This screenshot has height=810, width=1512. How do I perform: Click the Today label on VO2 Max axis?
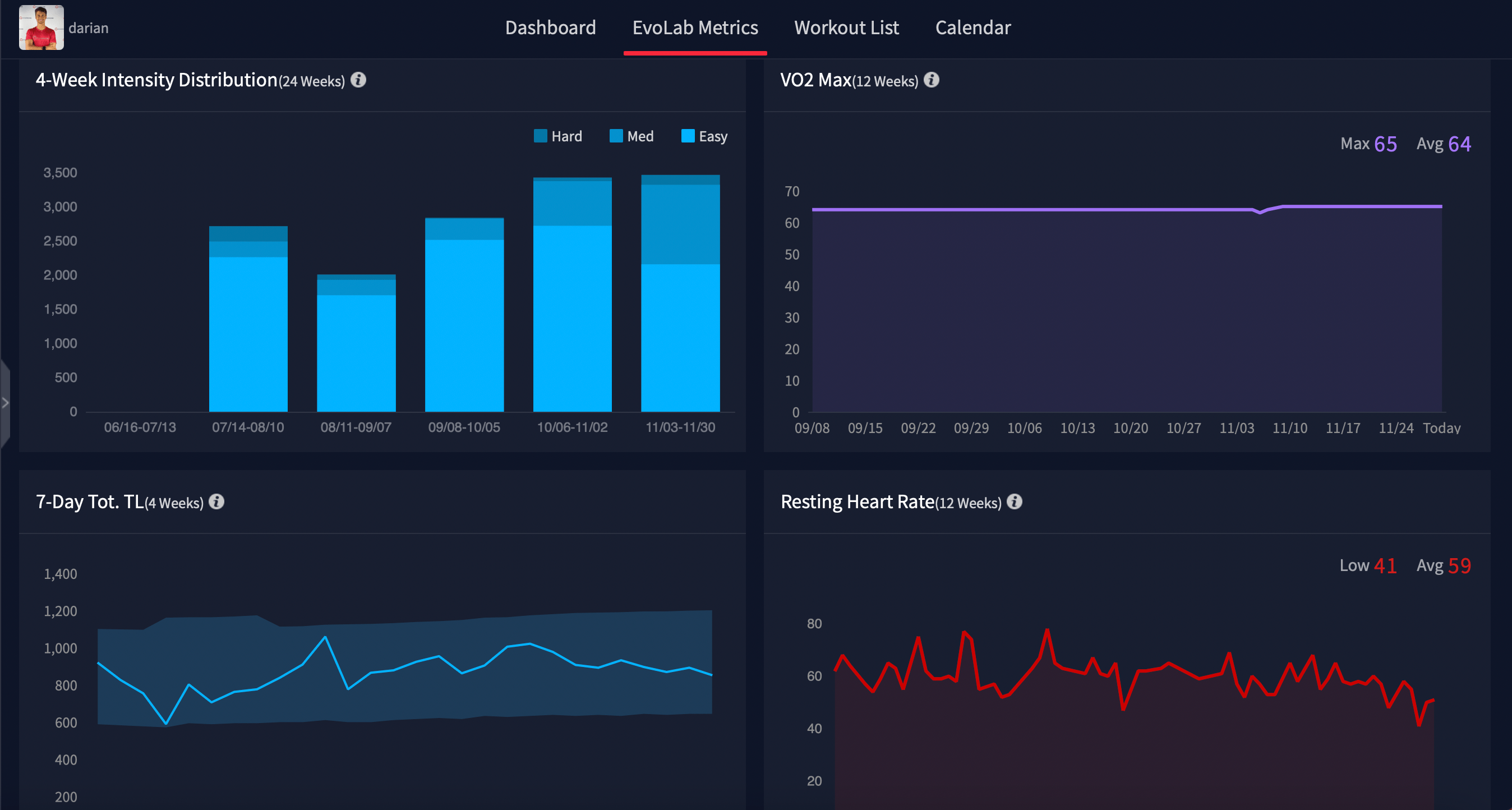[x=1443, y=428]
